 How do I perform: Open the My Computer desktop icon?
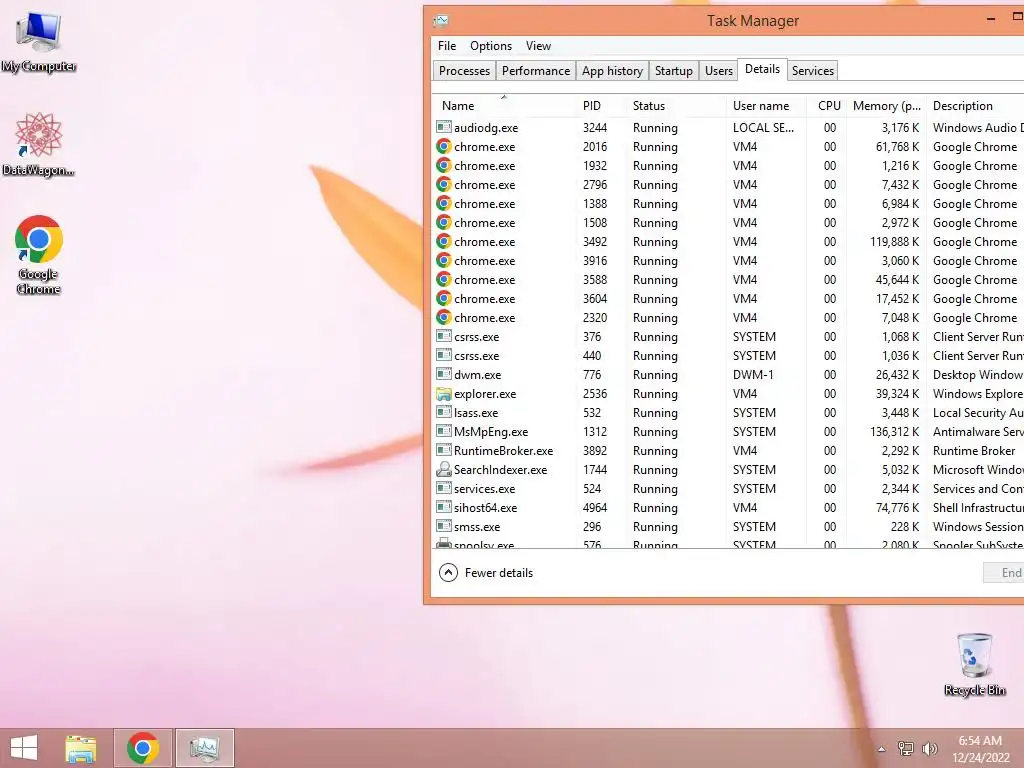coord(39,42)
